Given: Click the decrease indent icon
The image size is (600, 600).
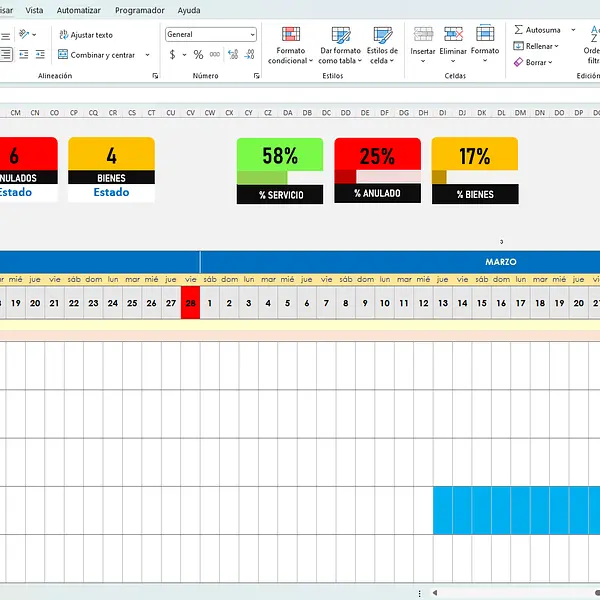Looking at the screenshot, I should (x=24, y=54).
